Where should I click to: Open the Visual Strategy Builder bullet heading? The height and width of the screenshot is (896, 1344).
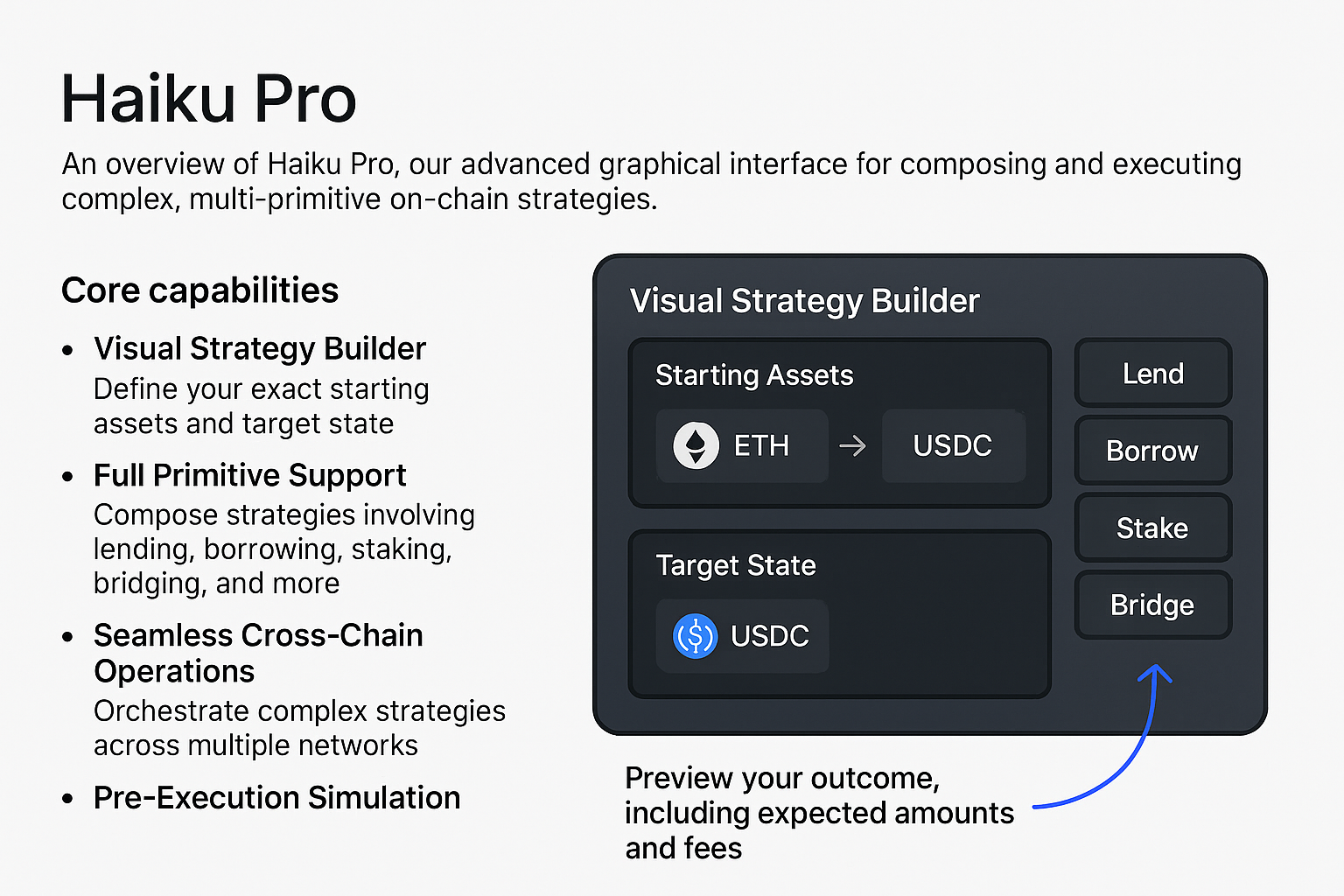[260, 348]
